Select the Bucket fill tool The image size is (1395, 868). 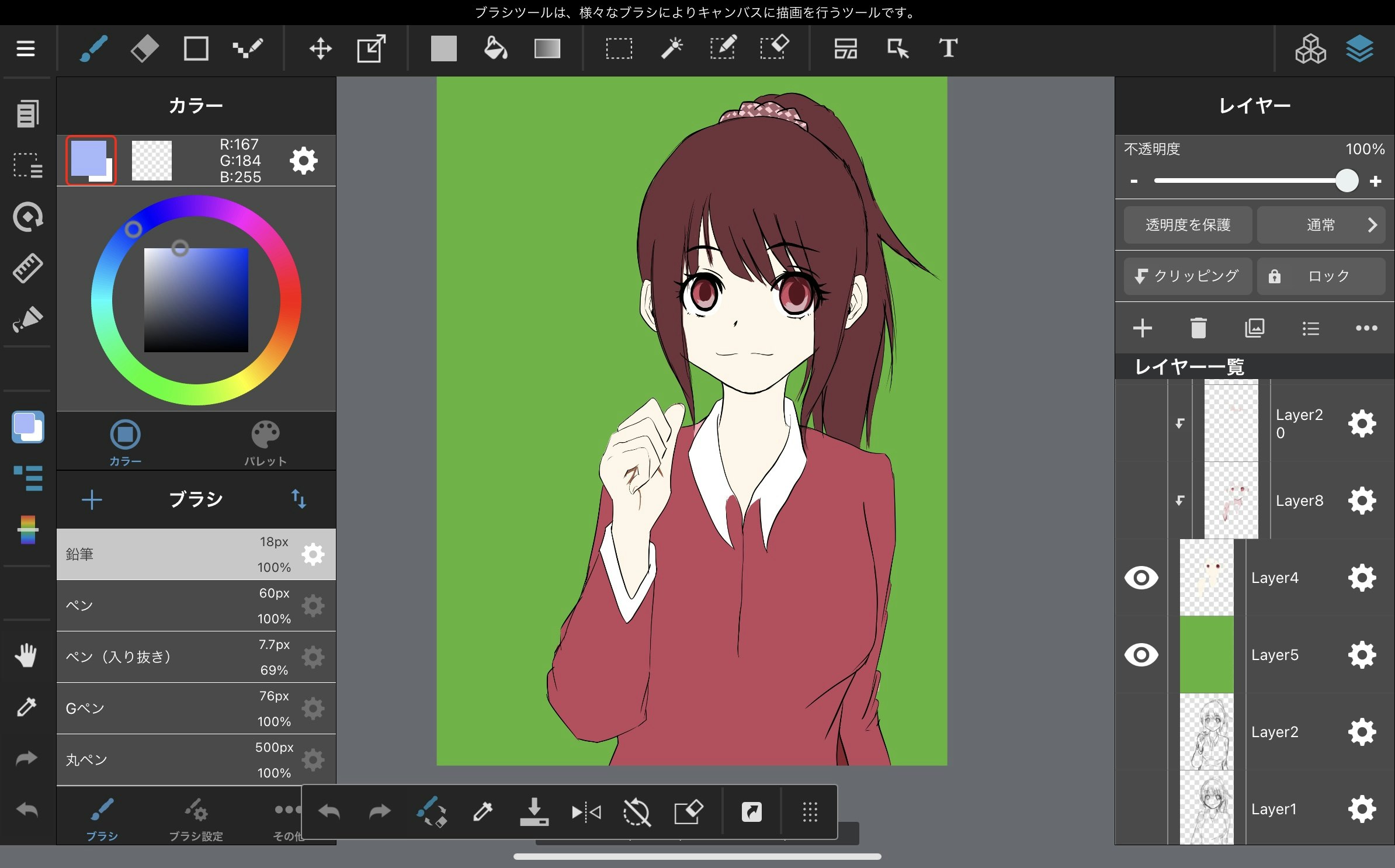(495, 48)
